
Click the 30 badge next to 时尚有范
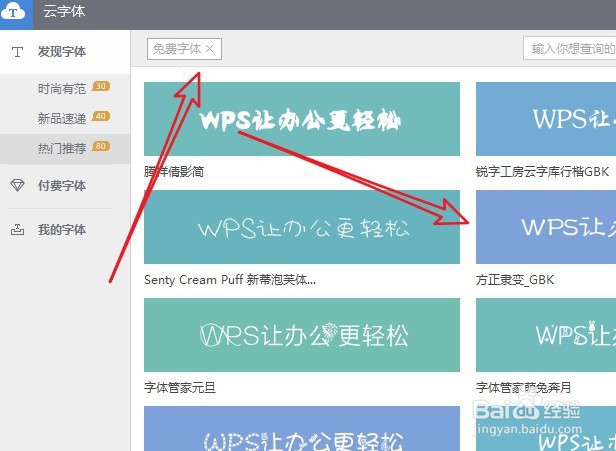tap(101, 86)
